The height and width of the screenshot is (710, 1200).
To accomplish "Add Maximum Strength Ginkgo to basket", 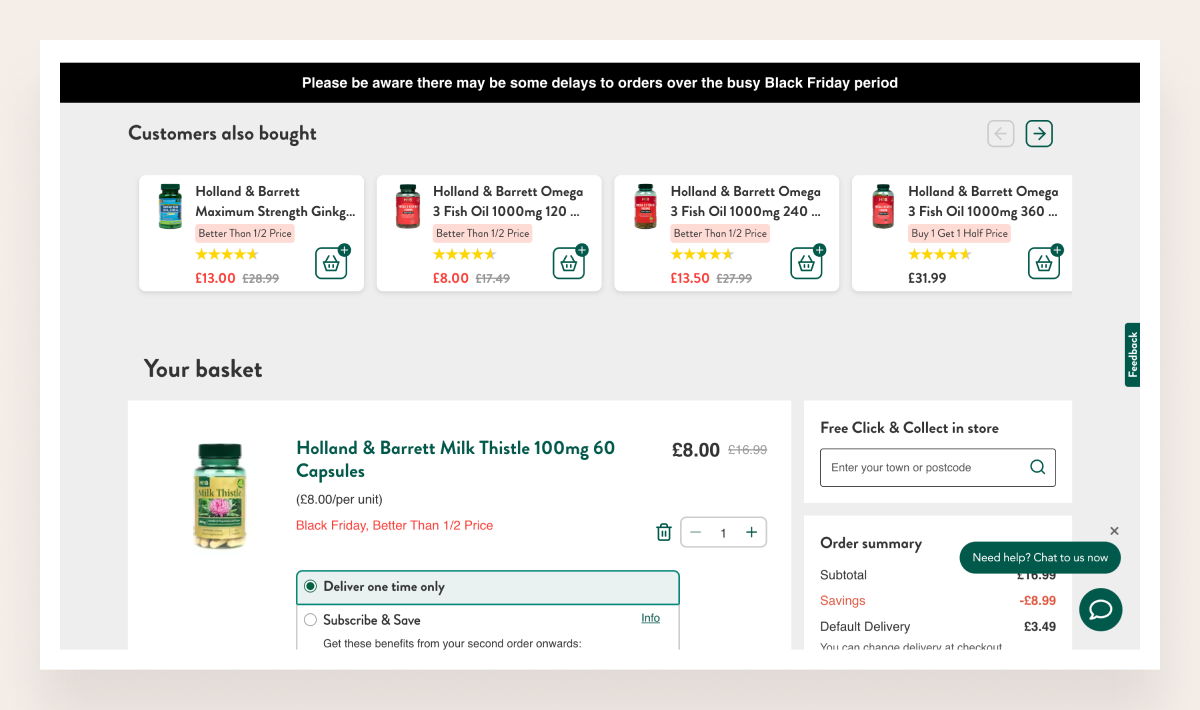I will click(332, 262).
